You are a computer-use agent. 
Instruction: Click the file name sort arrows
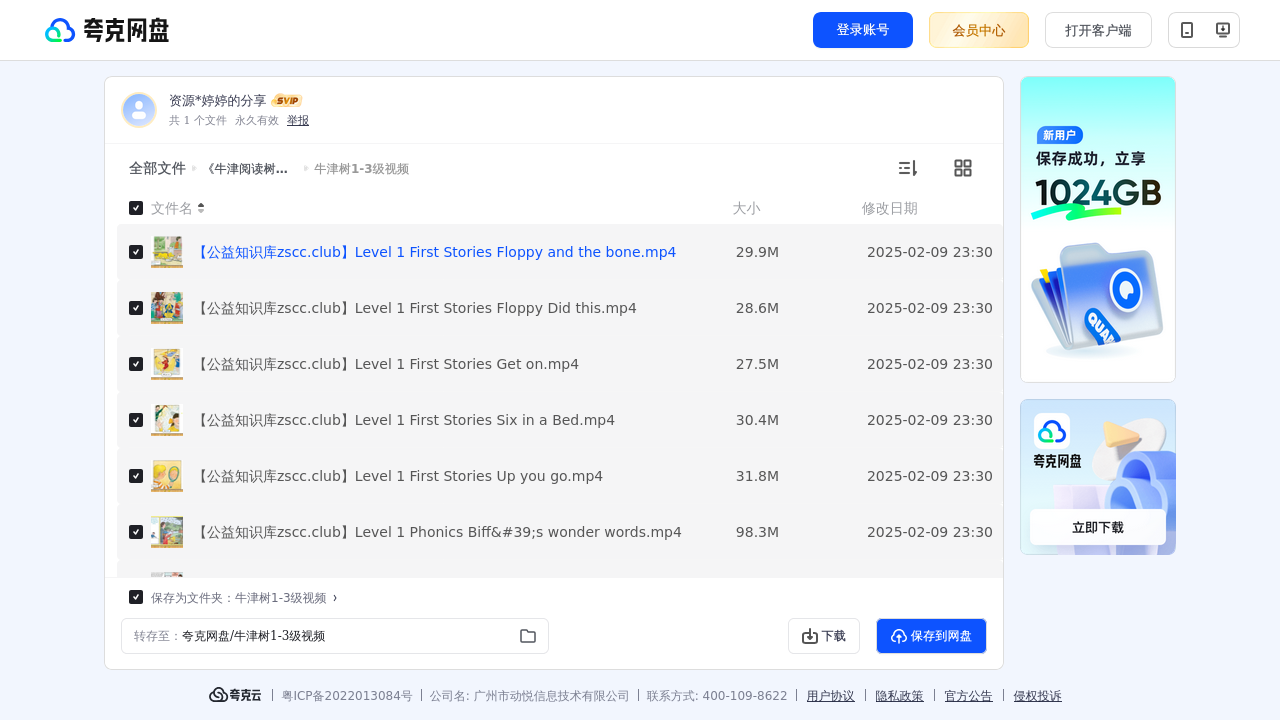click(x=201, y=208)
